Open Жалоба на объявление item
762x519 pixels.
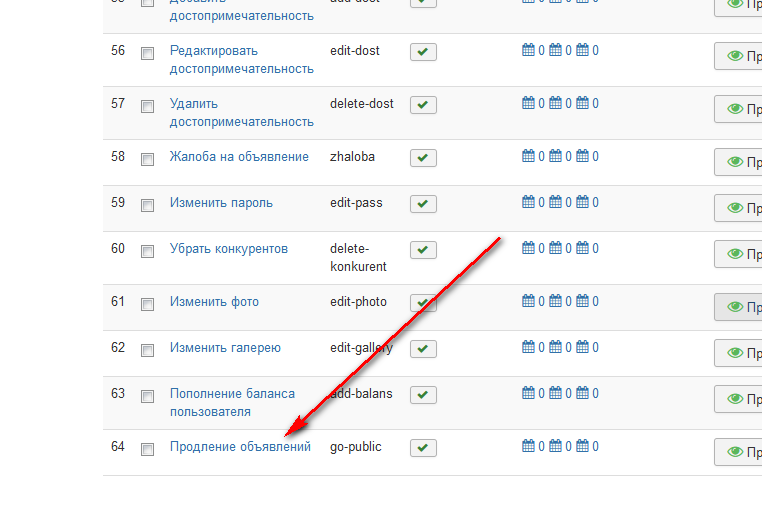(x=239, y=157)
